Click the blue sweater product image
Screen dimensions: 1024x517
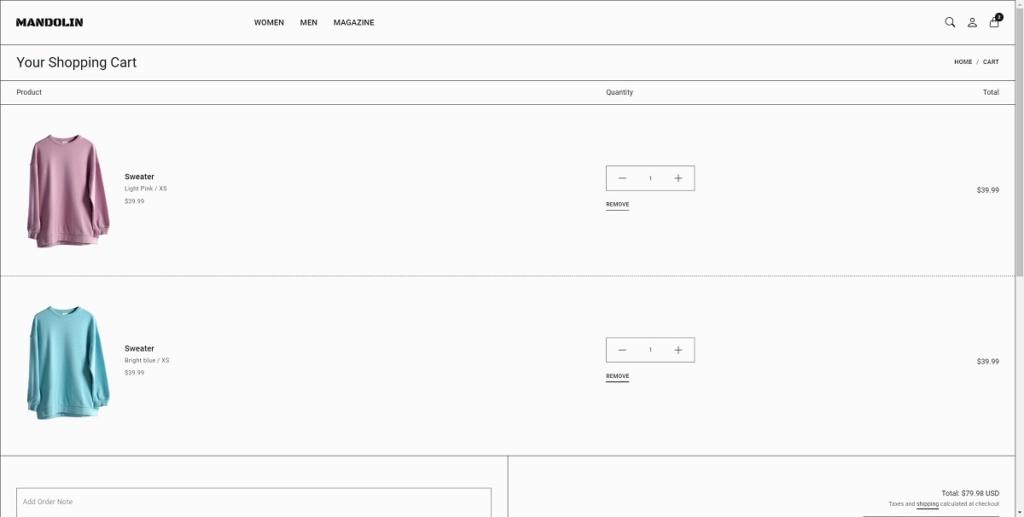point(68,362)
